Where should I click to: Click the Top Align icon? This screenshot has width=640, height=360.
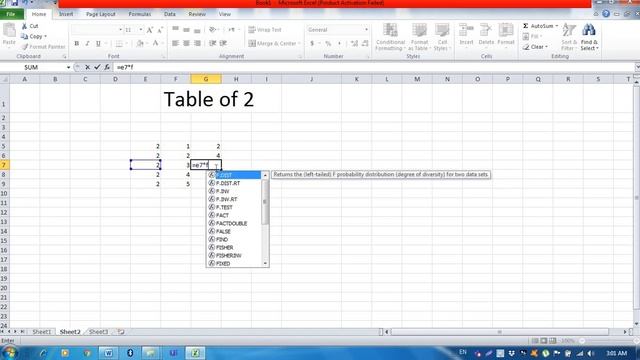coord(176,29)
